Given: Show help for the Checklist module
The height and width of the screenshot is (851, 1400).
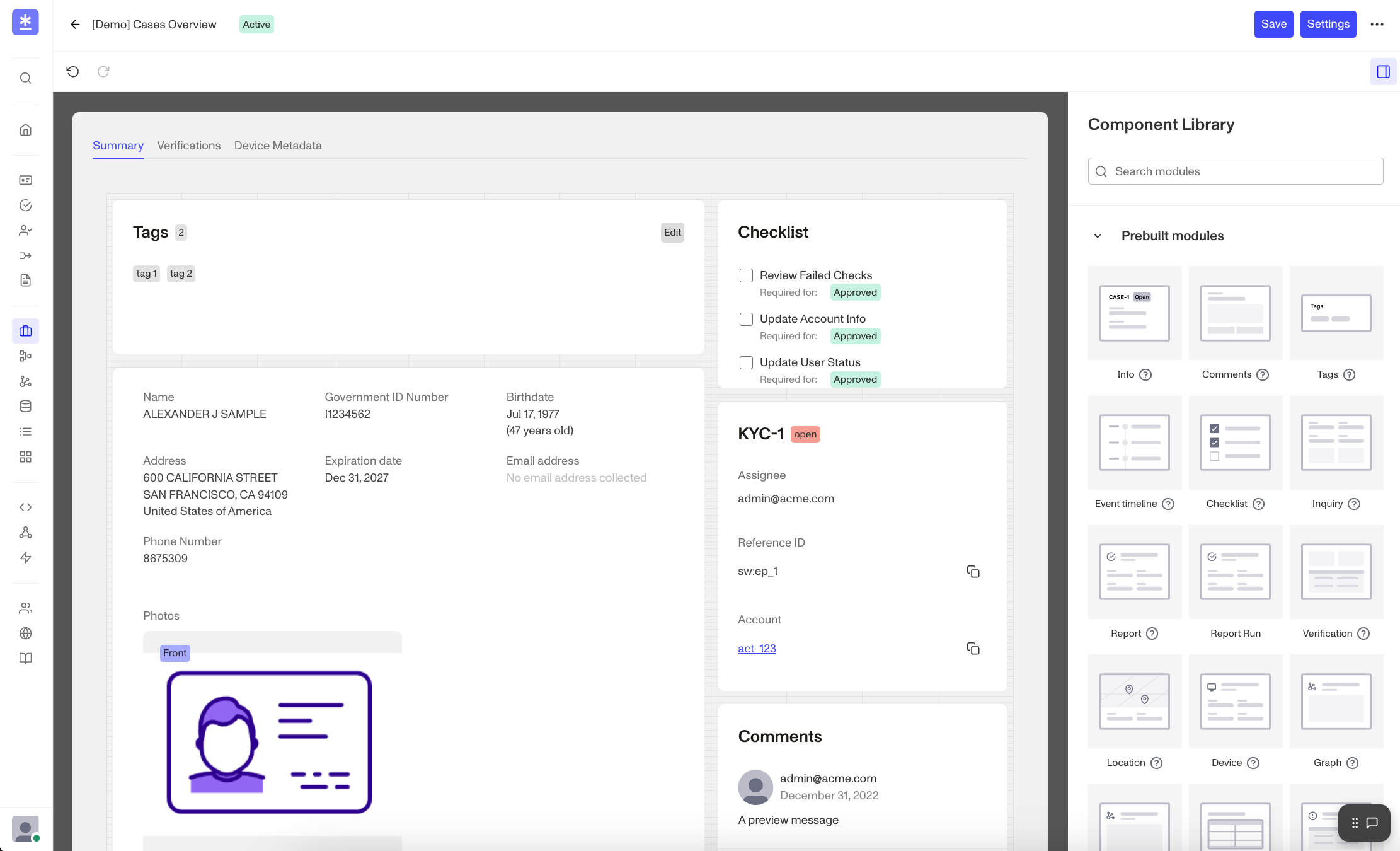Looking at the screenshot, I should [1259, 504].
